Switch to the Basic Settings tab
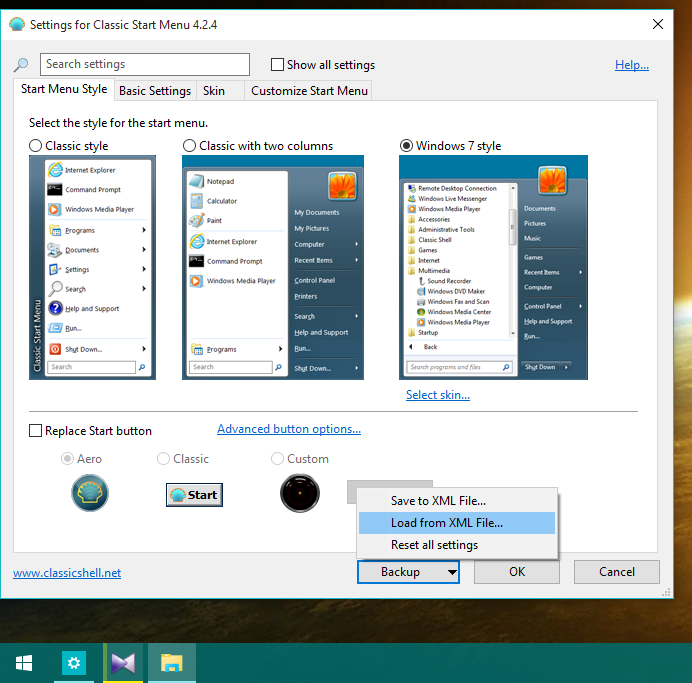The height and width of the screenshot is (683, 692). pos(155,91)
